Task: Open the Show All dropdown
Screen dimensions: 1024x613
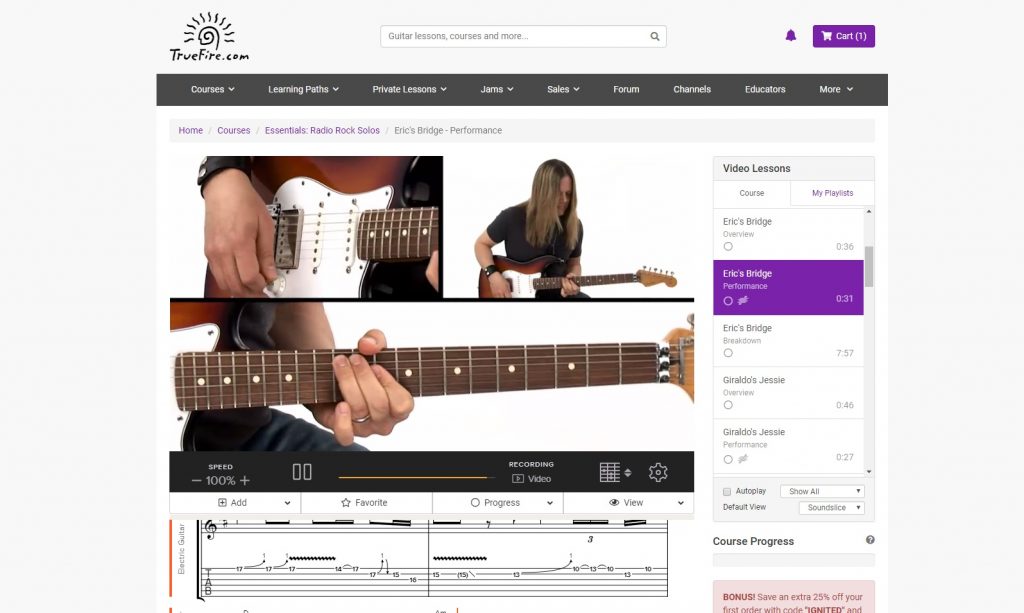Action: tap(822, 492)
